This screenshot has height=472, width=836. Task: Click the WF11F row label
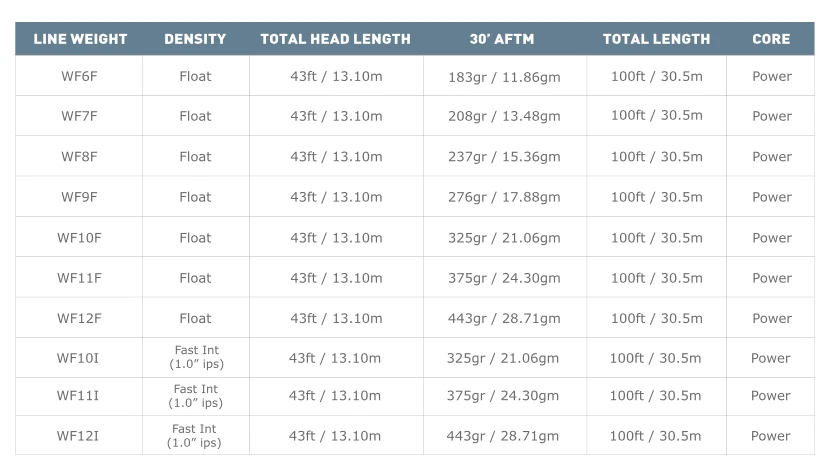[80, 278]
